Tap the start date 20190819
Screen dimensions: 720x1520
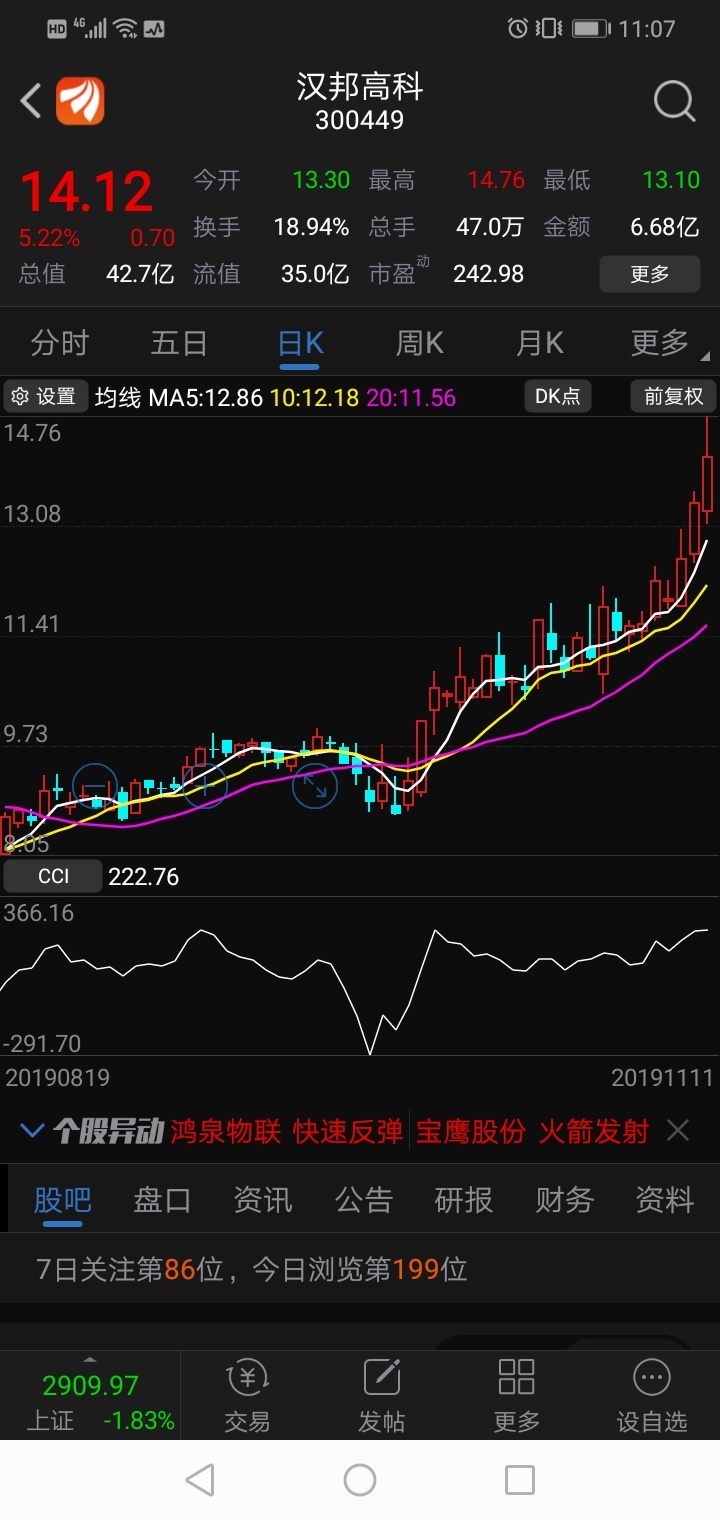point(58,1078)
